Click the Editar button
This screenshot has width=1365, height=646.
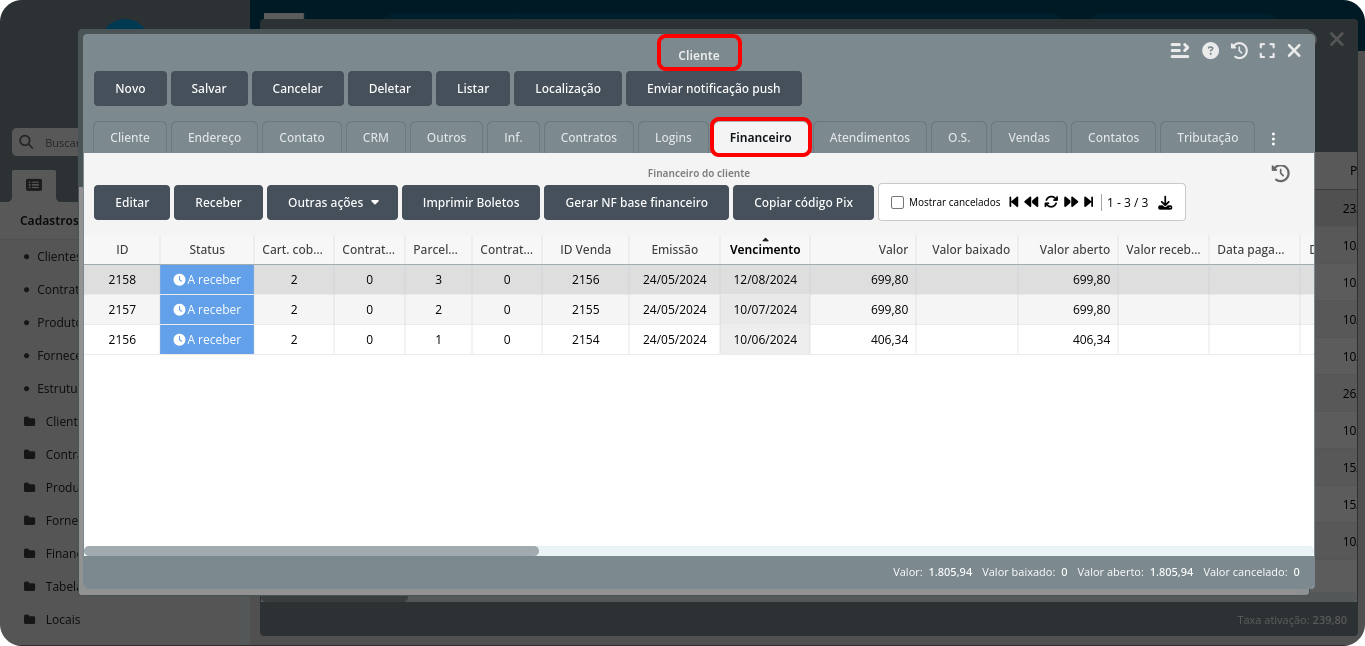pyautogui.click(x=132, y=202)
